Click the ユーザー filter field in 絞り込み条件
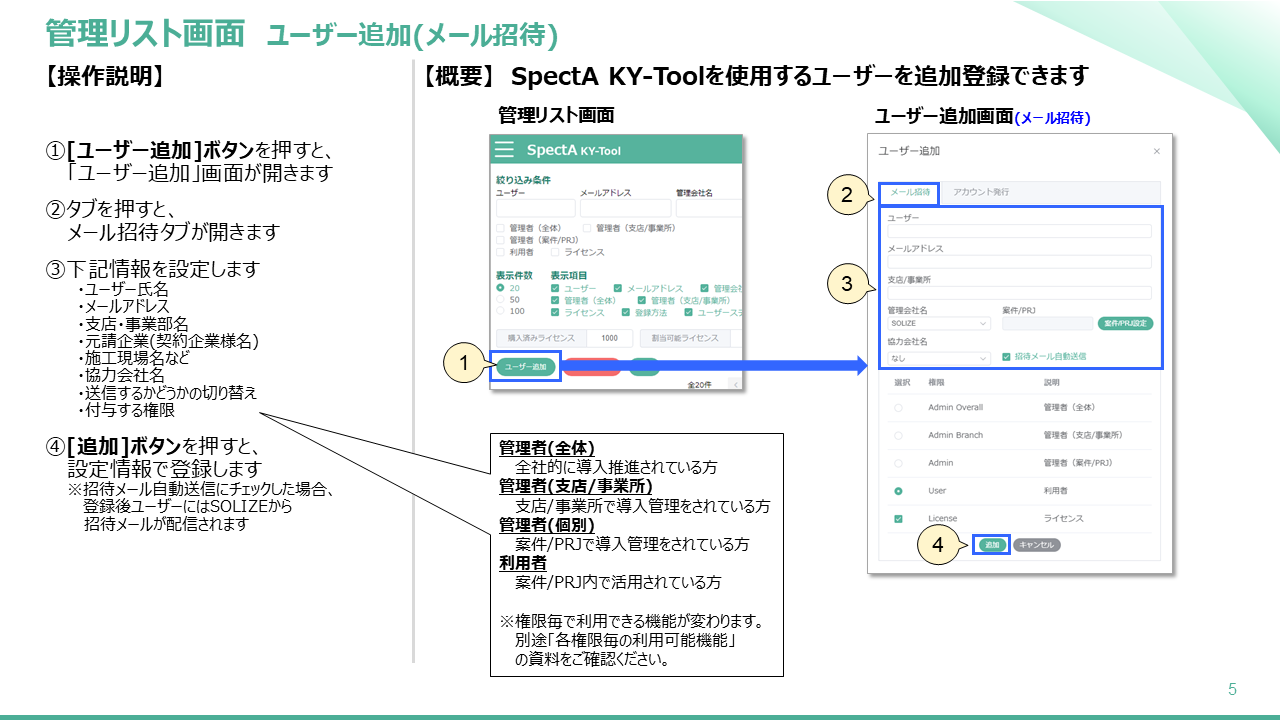1280x720 pixels. (536, 208)
